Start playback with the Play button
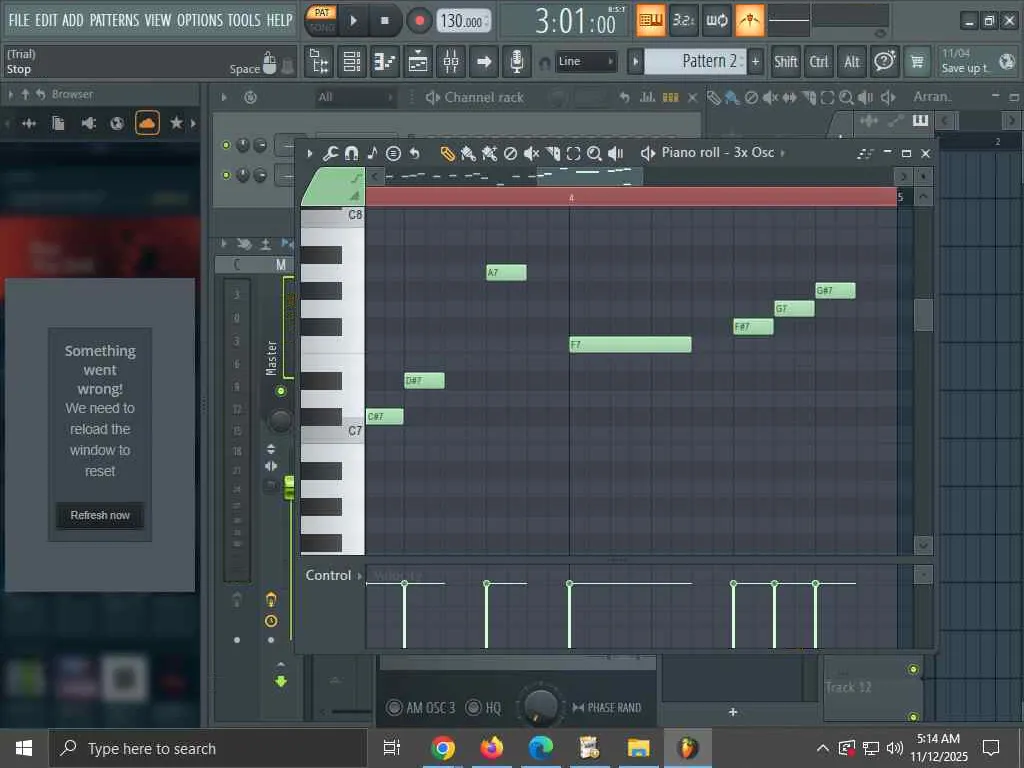This screenshot has width=1024, height=768. tap(353, 21)
